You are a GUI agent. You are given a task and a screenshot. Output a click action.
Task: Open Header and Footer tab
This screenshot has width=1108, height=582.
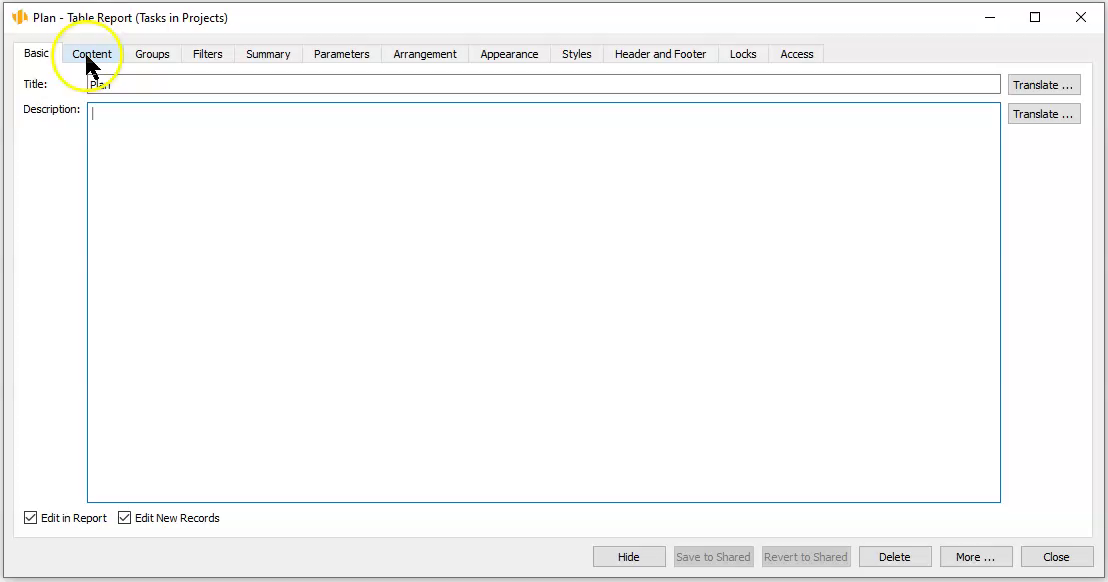(x=660, y=54)
